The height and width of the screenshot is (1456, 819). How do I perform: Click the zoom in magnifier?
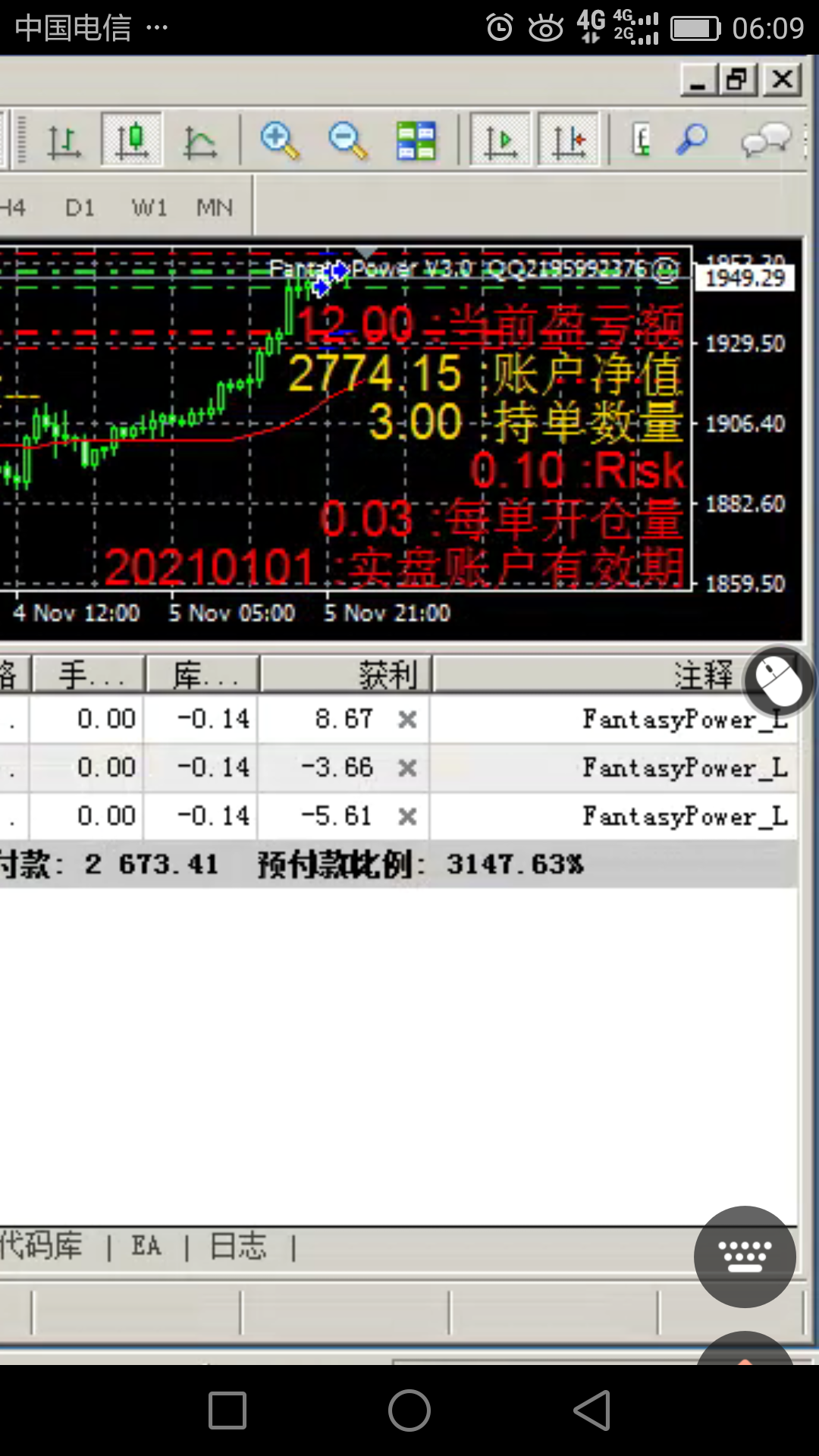coord(280,140)
